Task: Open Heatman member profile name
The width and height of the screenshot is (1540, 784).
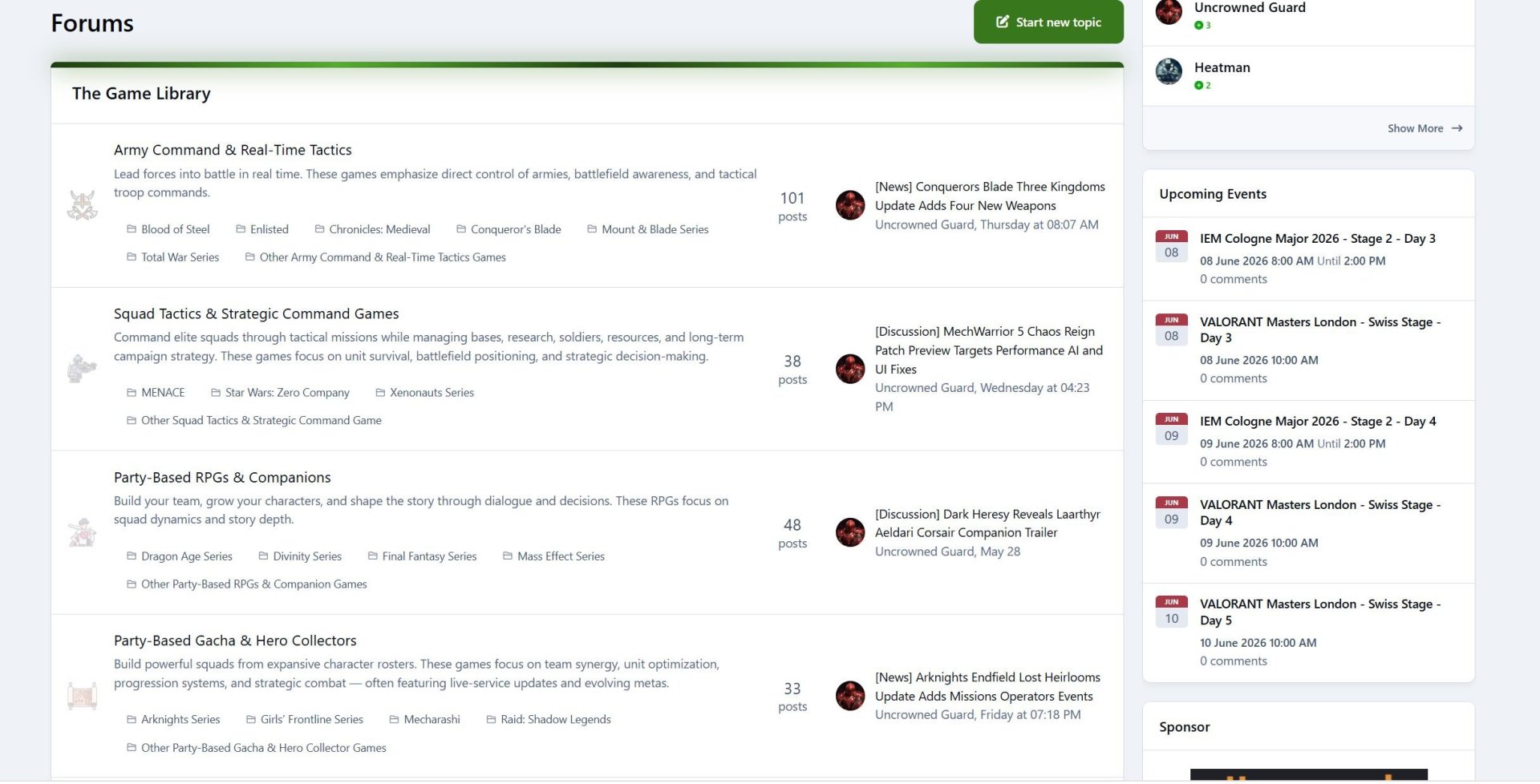Action: (x=1222, y=67)
